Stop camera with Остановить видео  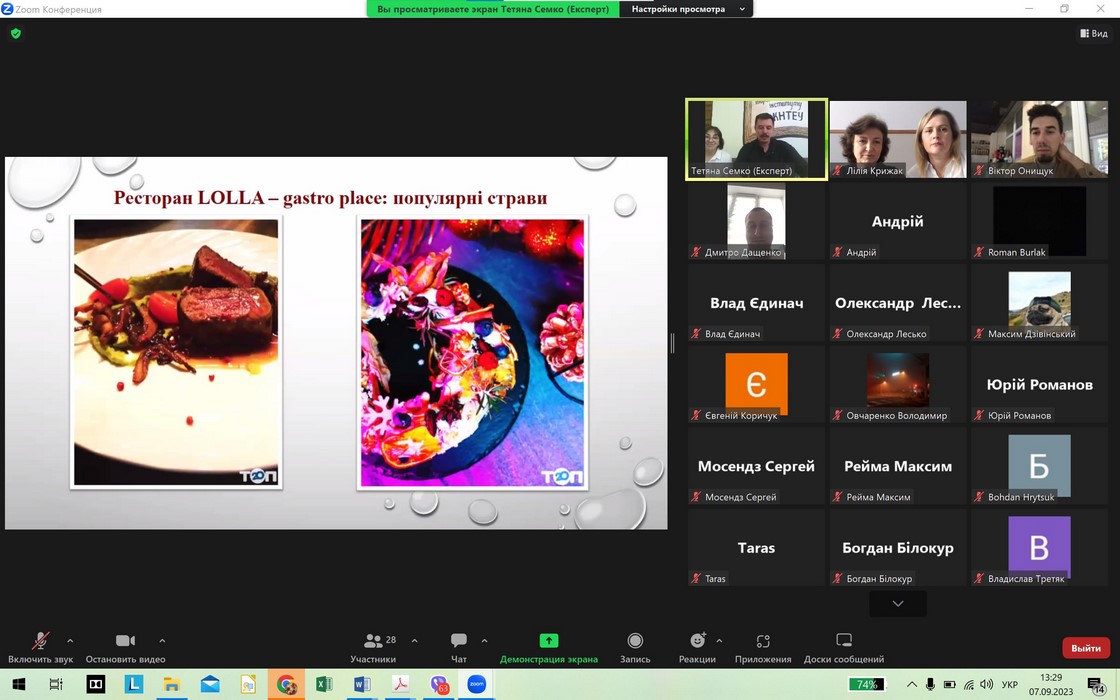(x=125, y=642)
